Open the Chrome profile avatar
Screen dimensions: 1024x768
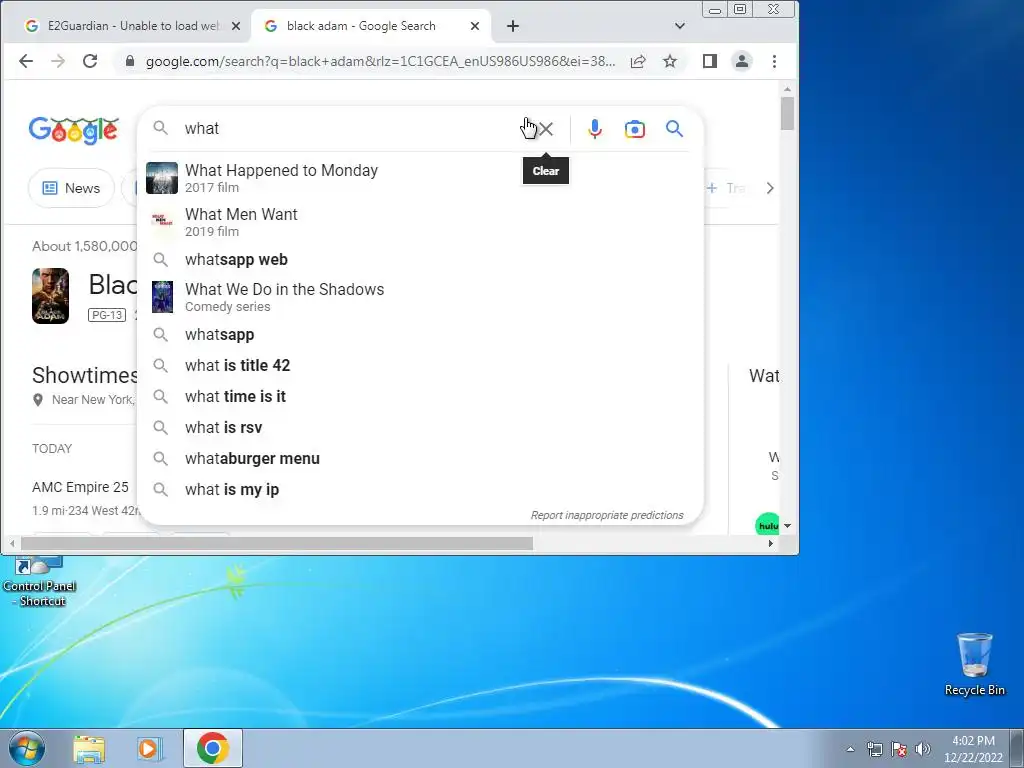(742, 61)
